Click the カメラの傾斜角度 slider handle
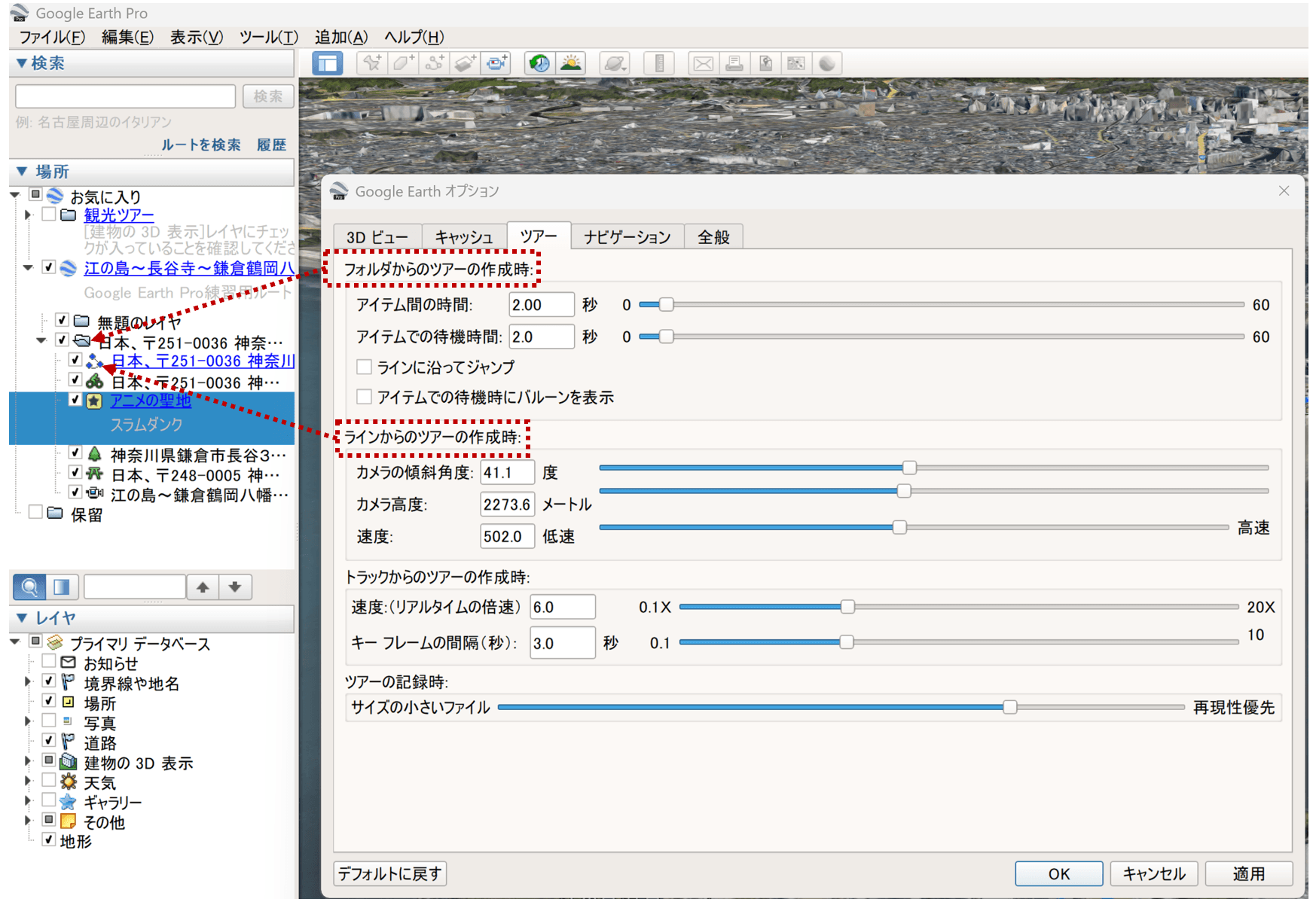This screenshot has width=1316, height=905. (x=909, y=468)
